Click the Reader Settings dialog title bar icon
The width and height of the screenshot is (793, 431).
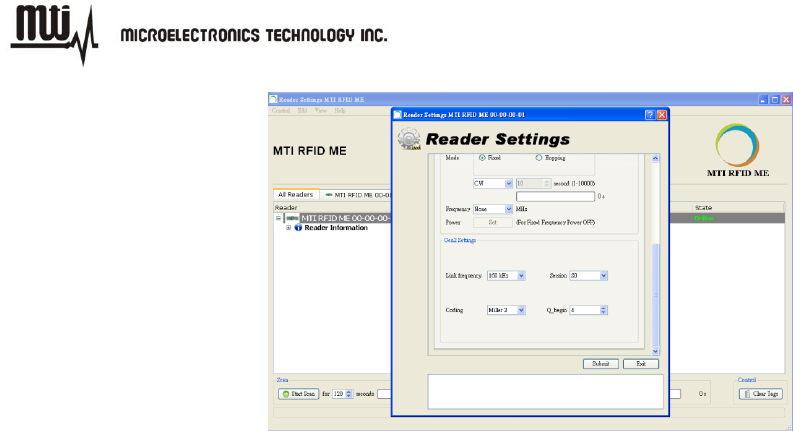[398, 115]
